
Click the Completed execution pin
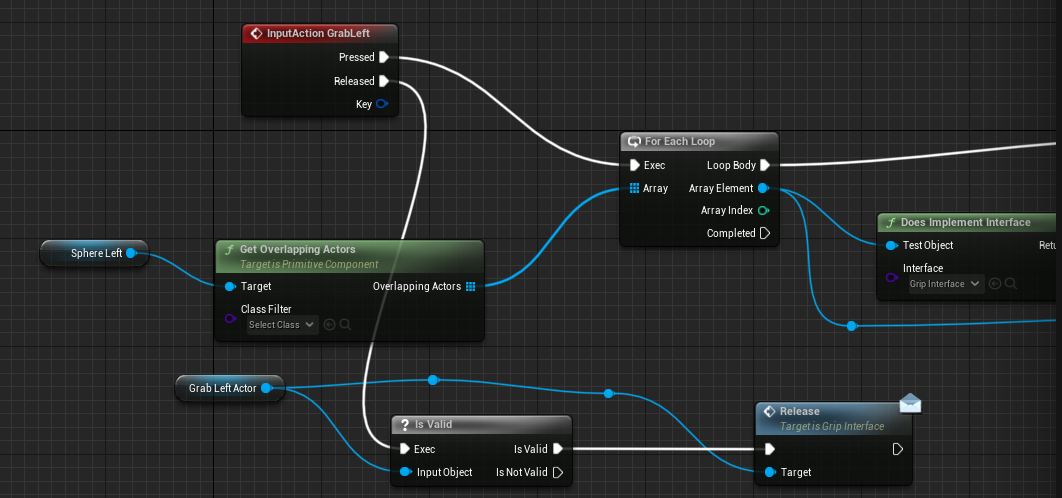click(765, 234)
